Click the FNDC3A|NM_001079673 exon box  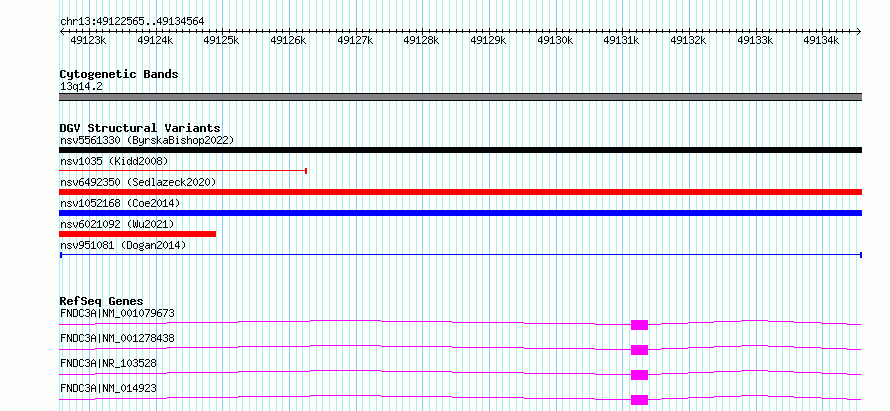(x=639, y=325)
